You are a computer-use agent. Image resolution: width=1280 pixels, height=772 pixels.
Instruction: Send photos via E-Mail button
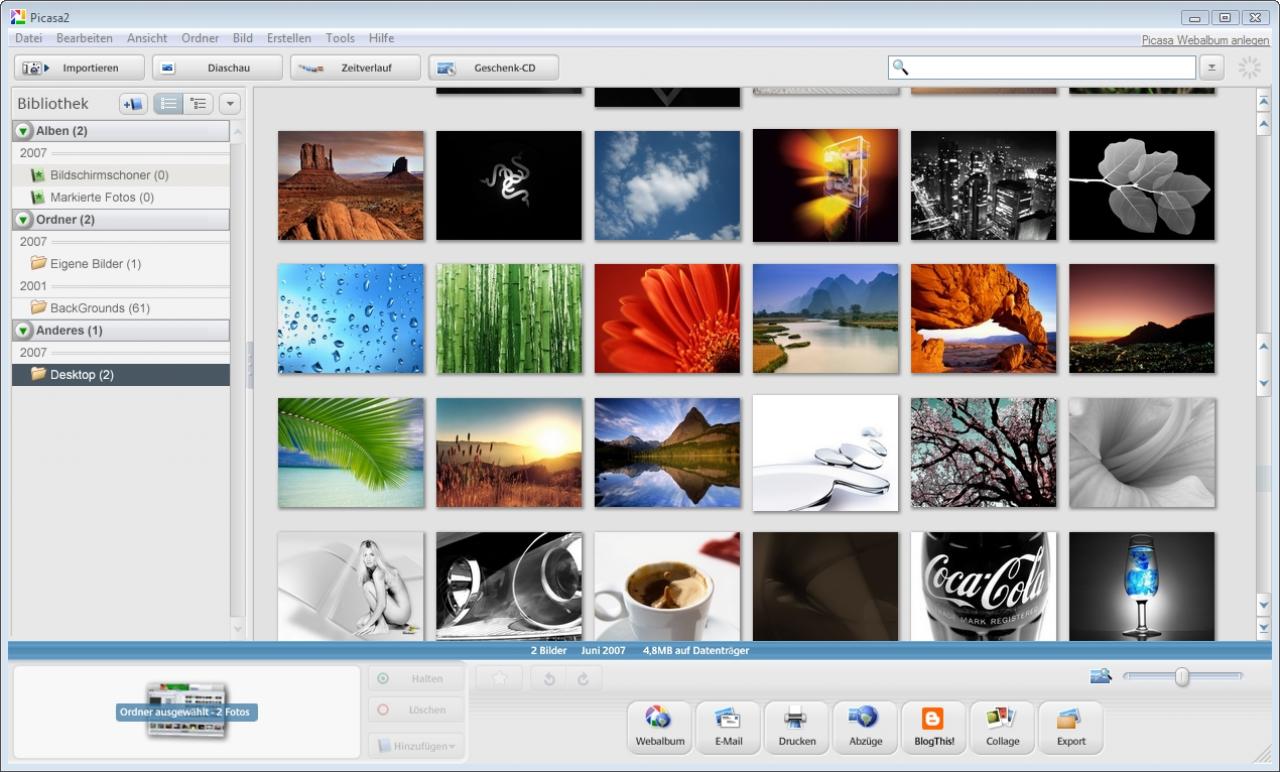point(728,727)
